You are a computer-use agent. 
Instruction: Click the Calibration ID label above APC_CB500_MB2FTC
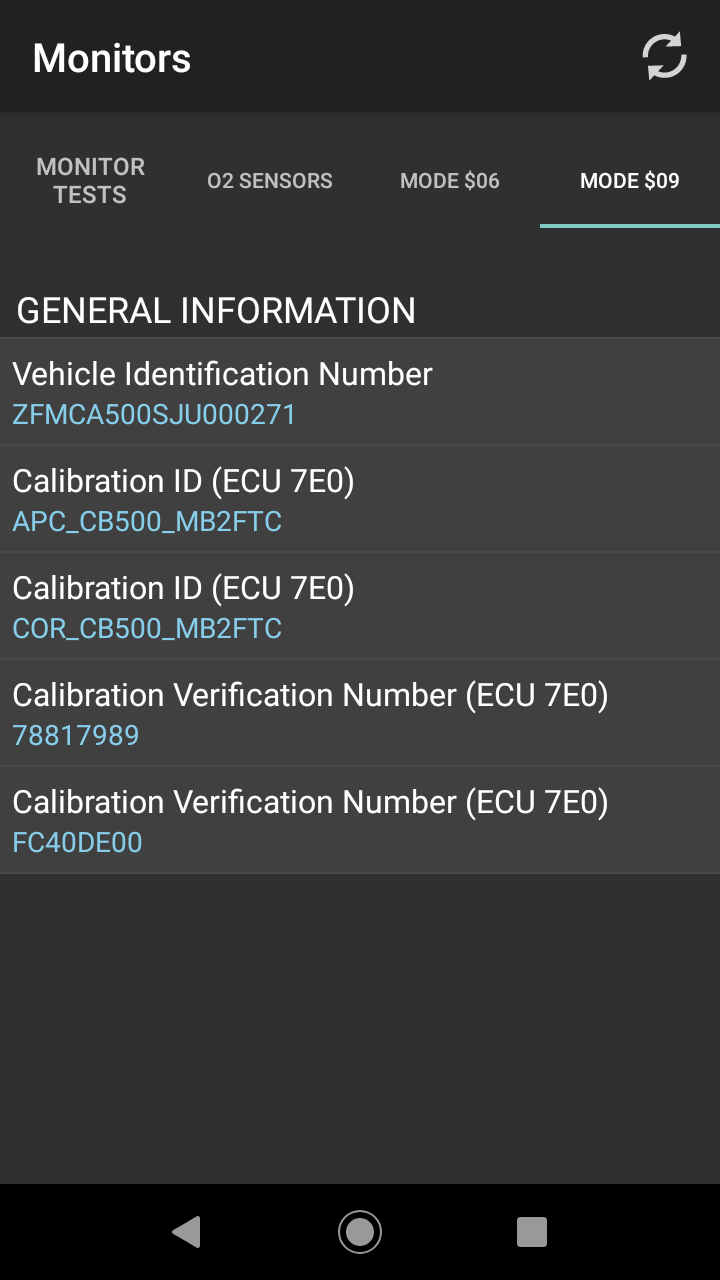pos(183,481)
